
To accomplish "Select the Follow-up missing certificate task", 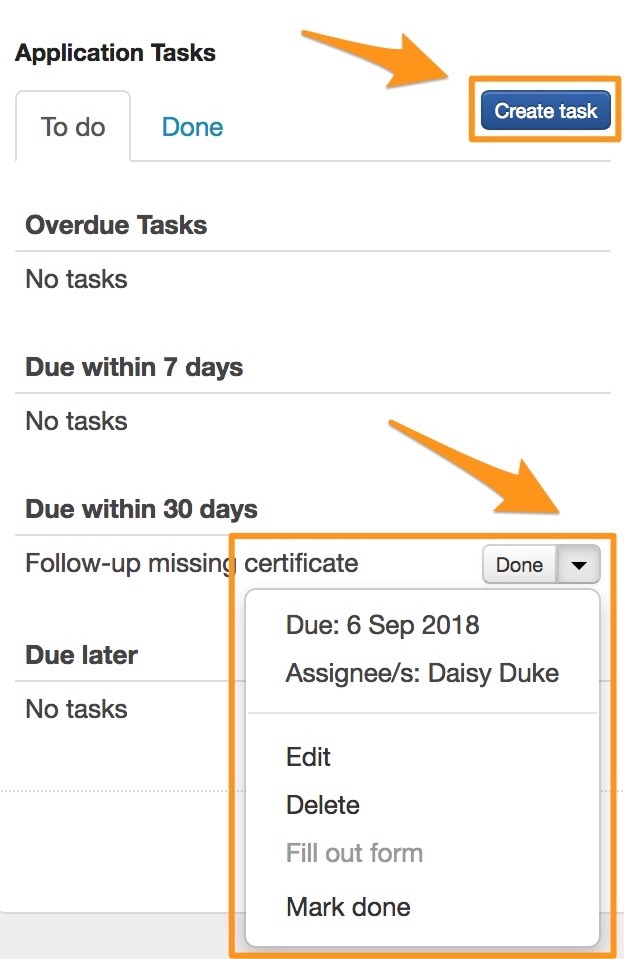I will (x=191, y=563).
